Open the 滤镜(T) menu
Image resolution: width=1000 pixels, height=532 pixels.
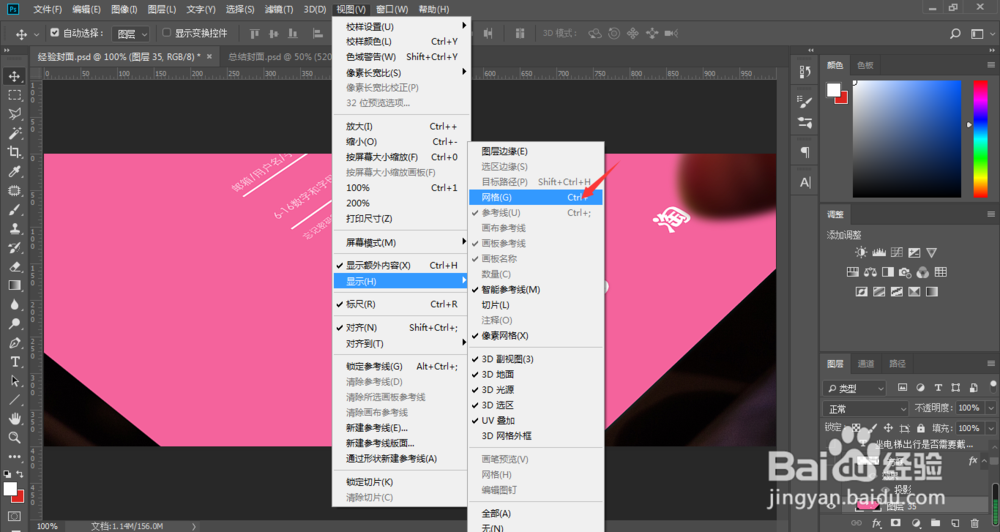point(278,10)
